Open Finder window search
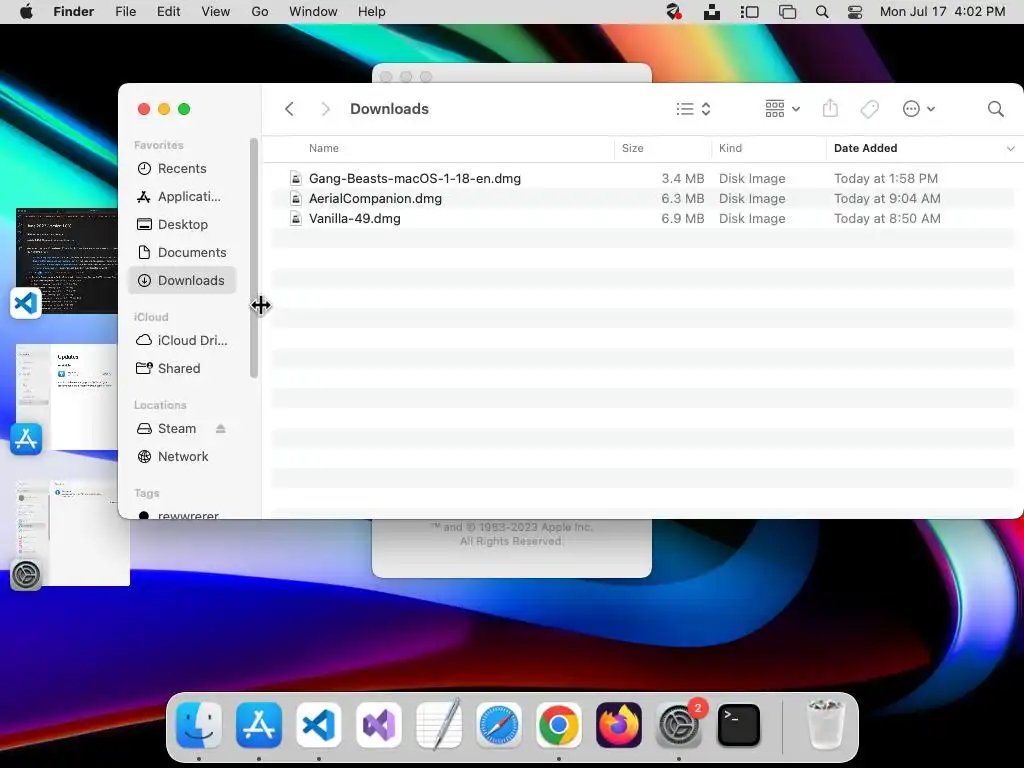Viewport: 1024px width, 768px height. pyautogui.click(x=995, y=109)
